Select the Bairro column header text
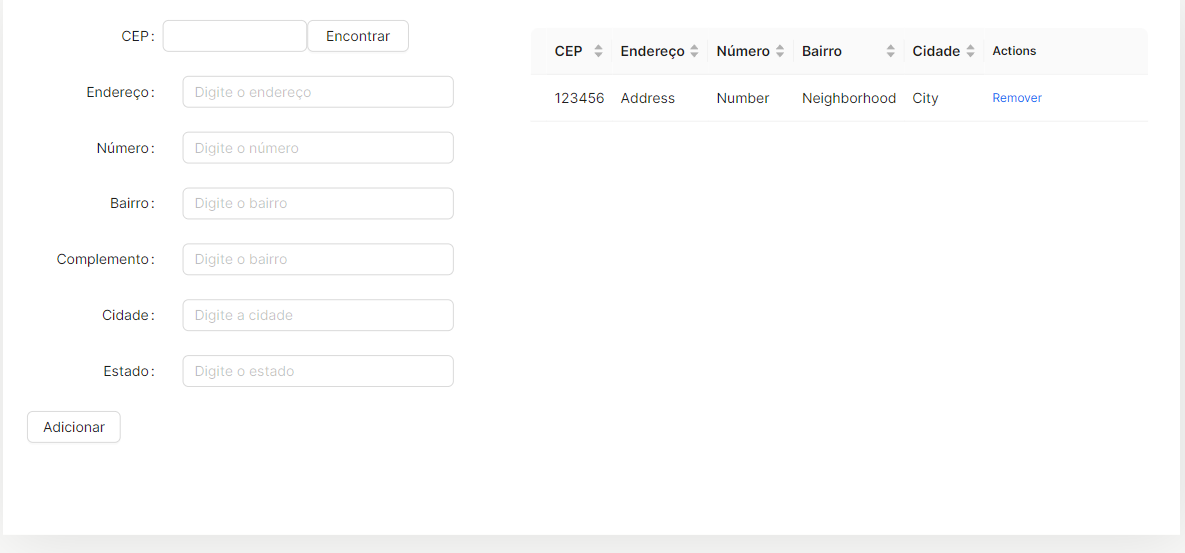The height and width of the screenshot is (553, 1185). 821,51
